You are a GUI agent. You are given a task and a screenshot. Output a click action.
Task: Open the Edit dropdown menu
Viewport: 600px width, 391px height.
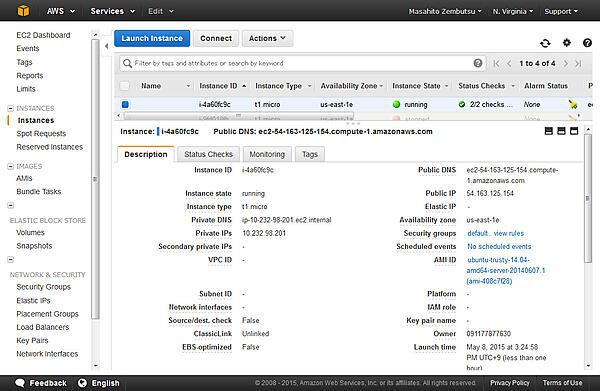161,11
